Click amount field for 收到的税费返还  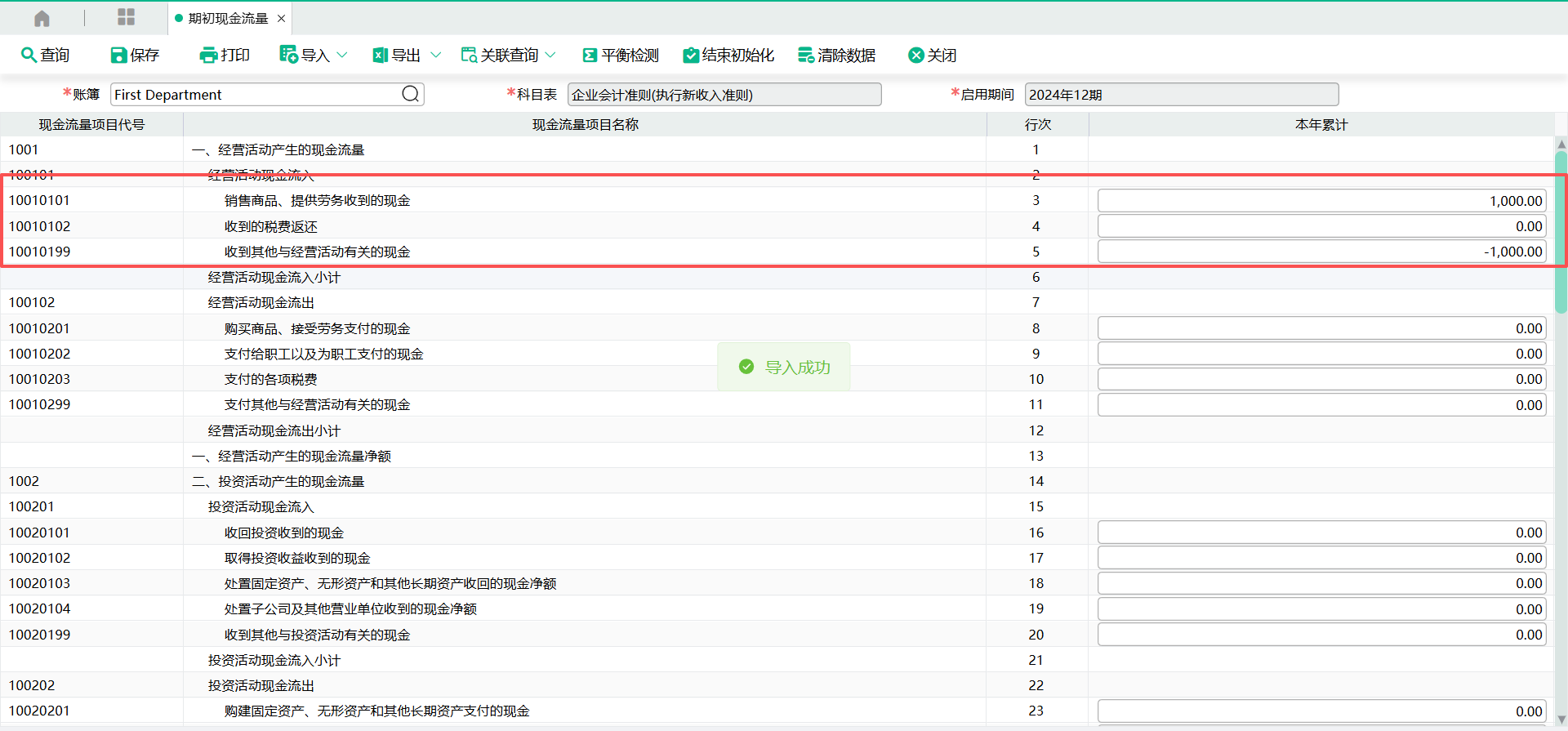point(1321,226)
